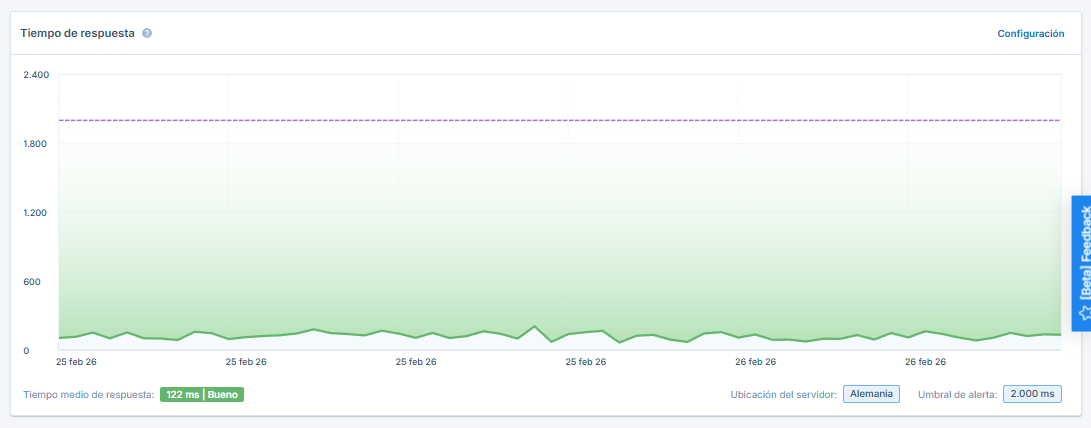Click the highest peak on the green response line
Image resolution: width=1091 pixels, height=428 pixels.
coord(535,327)
